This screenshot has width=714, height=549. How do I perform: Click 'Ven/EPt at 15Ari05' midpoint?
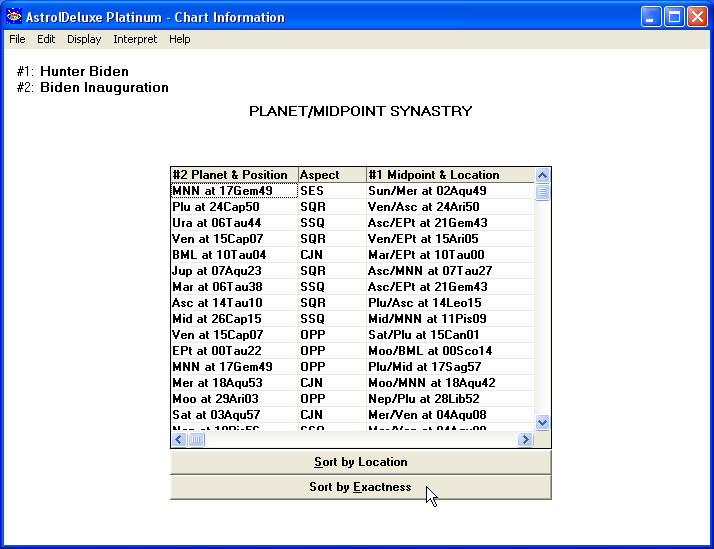coord(451,239)
